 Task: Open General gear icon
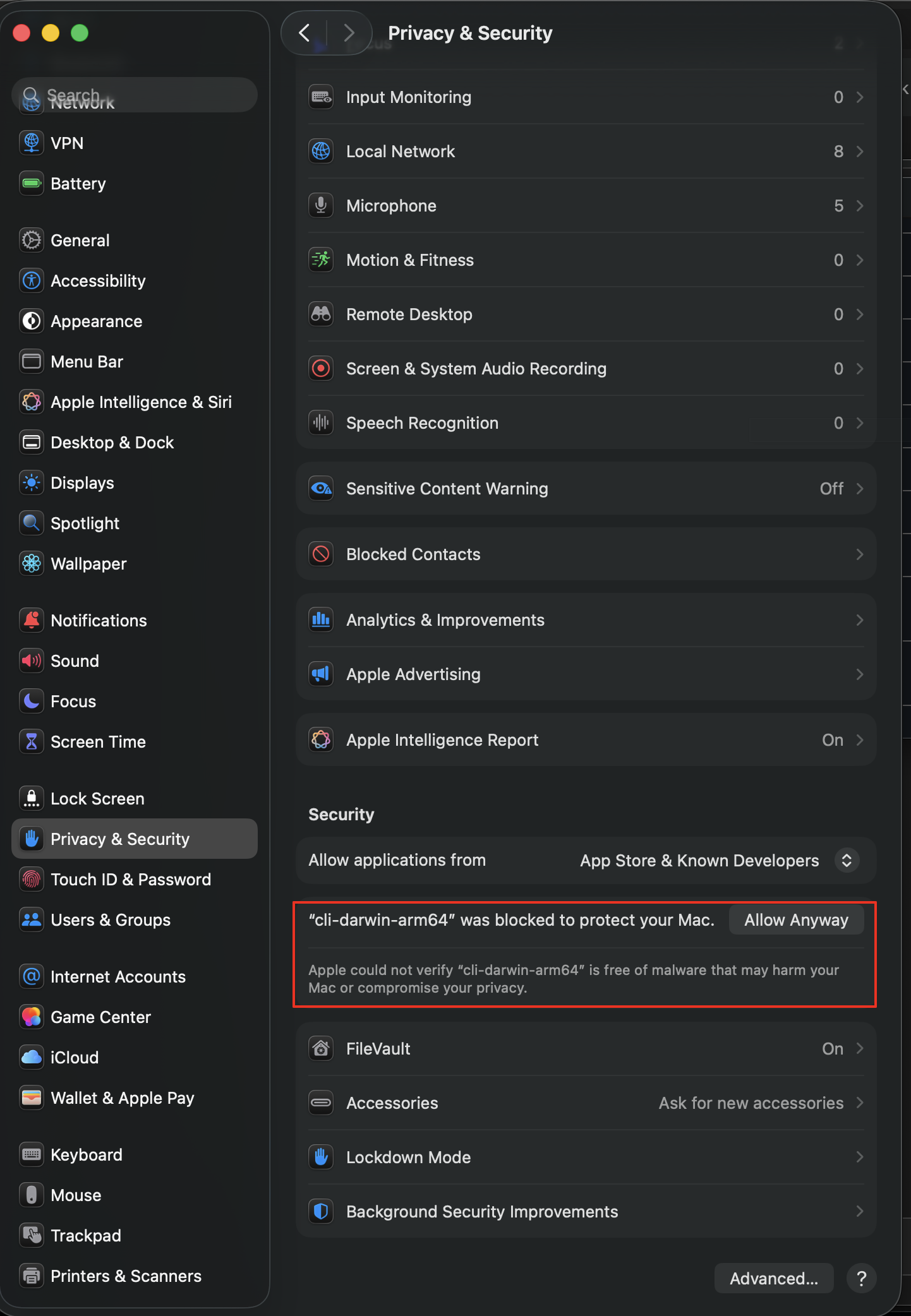click(x=31, y=240)
